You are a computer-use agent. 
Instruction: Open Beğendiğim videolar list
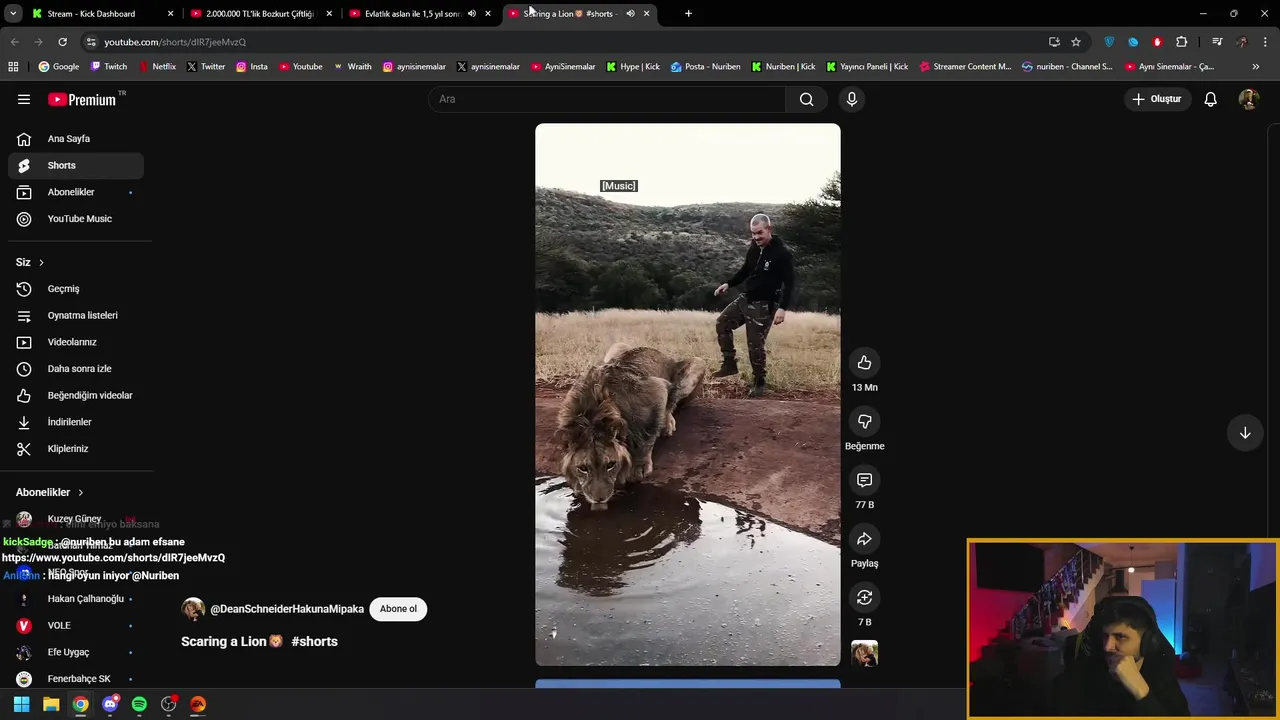[76, 395]
